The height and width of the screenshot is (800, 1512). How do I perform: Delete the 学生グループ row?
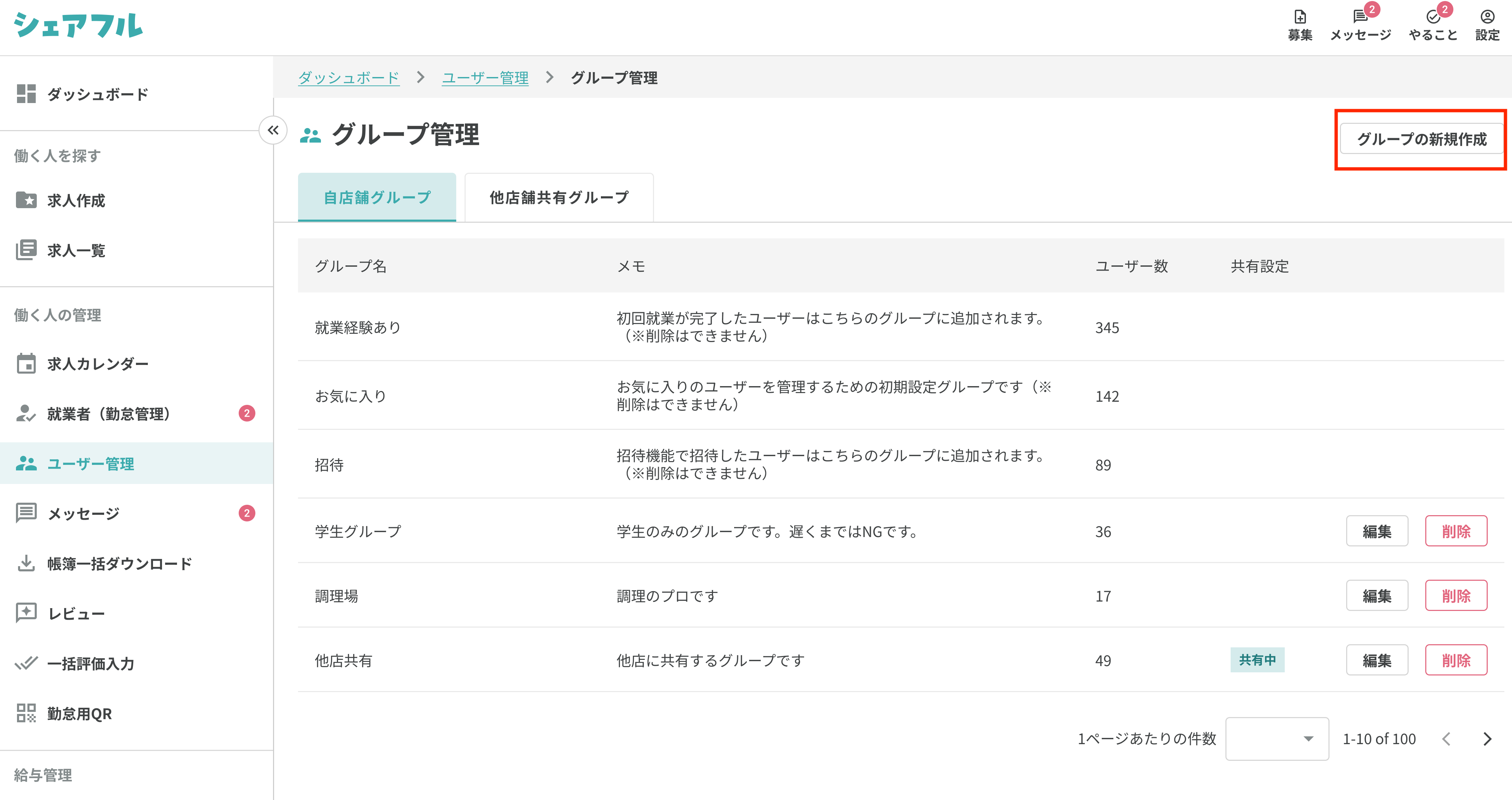pos(1456,530)
